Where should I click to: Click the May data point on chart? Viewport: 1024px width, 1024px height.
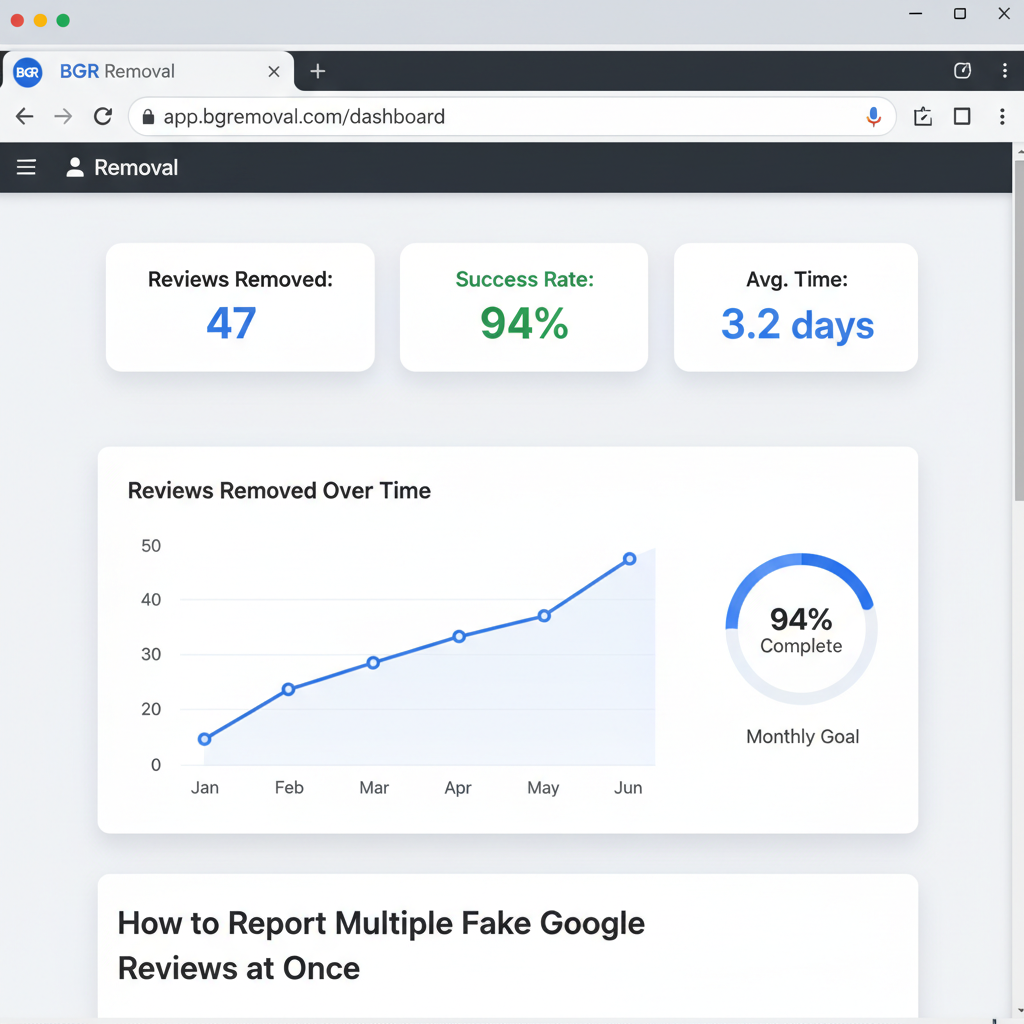point(544,616)
